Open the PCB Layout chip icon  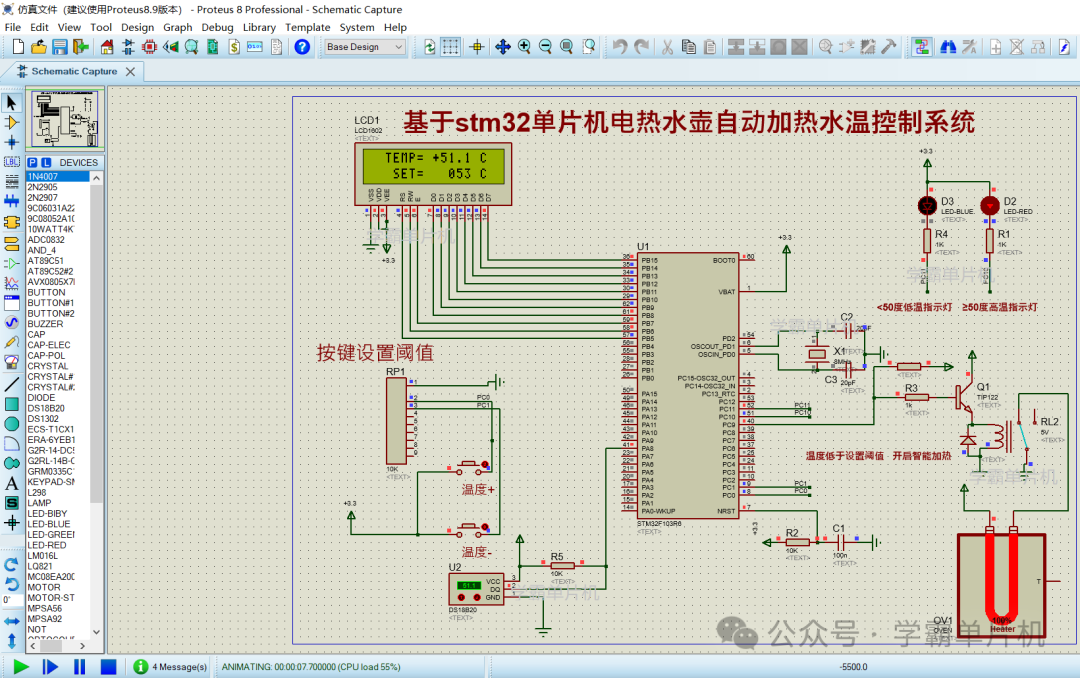coord(149,47)
